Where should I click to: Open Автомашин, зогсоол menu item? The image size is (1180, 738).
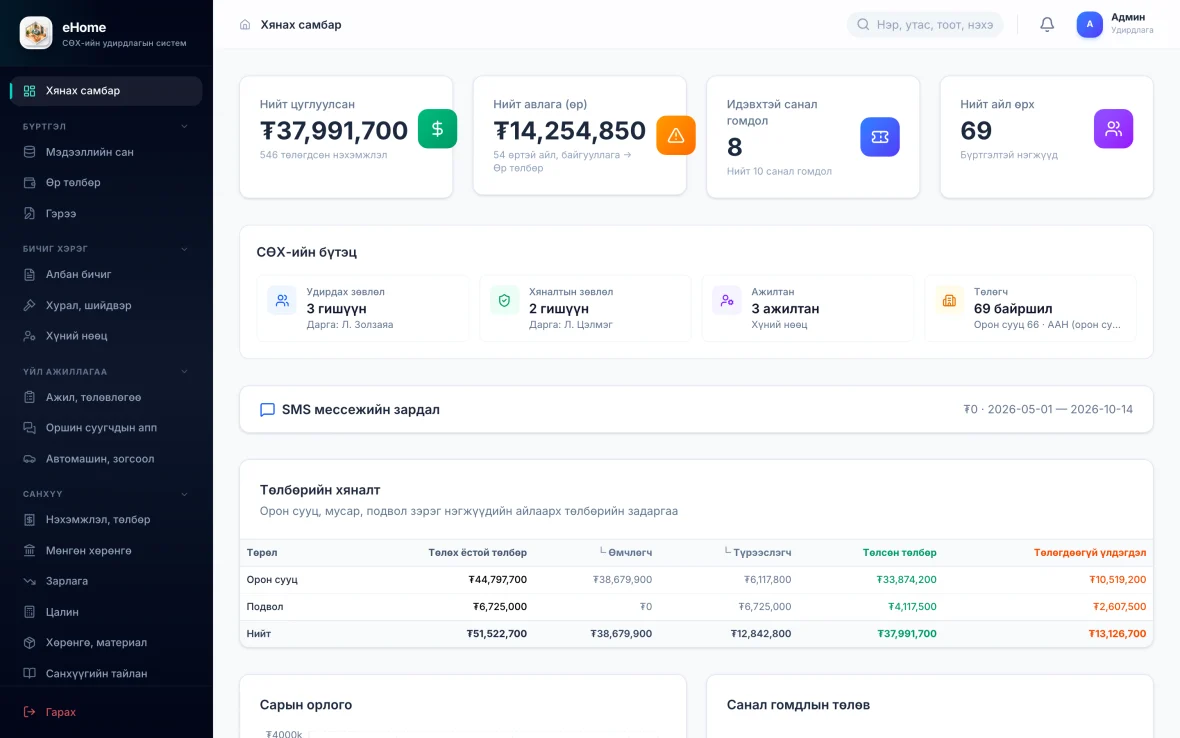click(x=106, y=459)
